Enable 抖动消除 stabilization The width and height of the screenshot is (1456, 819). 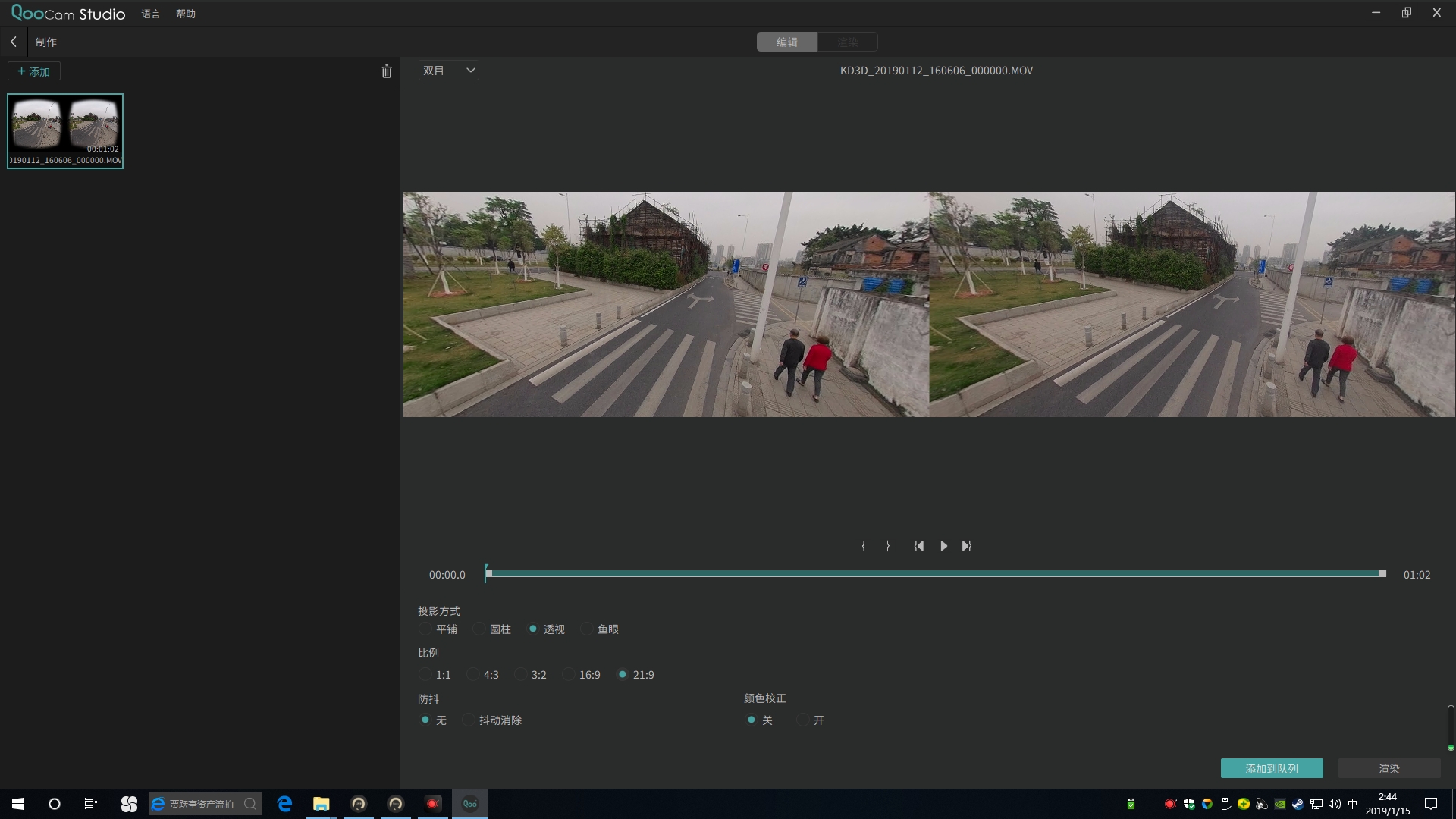point(492,720)
